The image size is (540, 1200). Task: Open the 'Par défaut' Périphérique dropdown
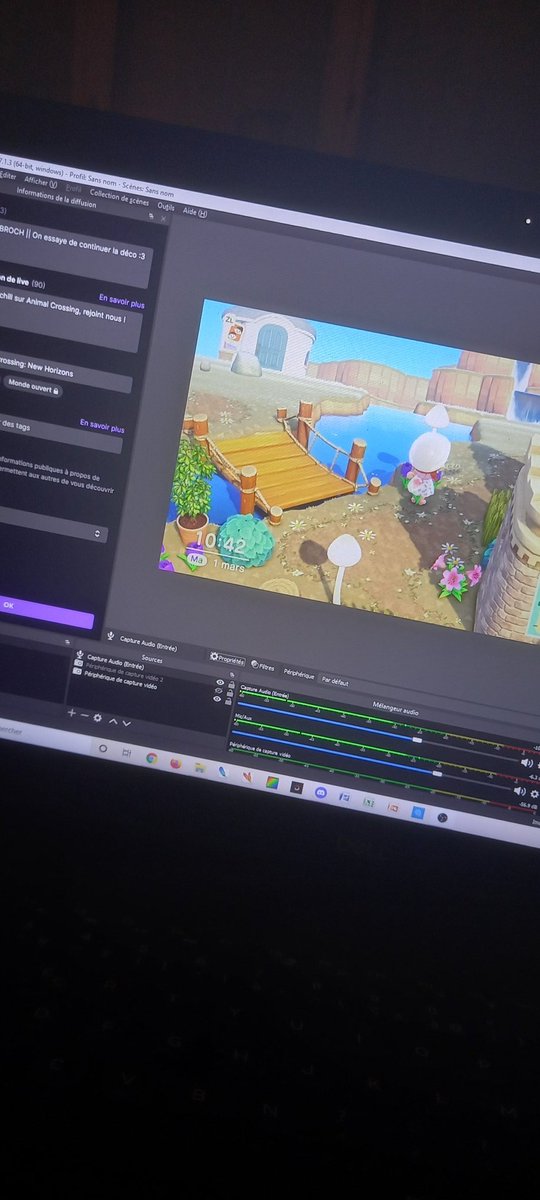tap(334, 680)
